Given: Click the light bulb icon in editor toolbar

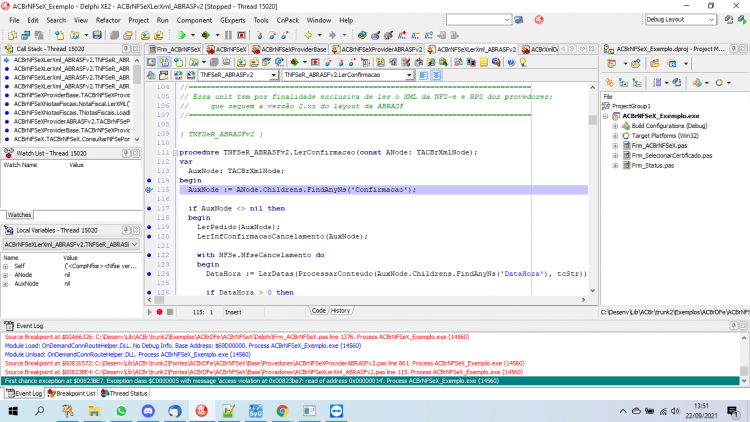Looking at the screenshot, I should pos(523,62).
